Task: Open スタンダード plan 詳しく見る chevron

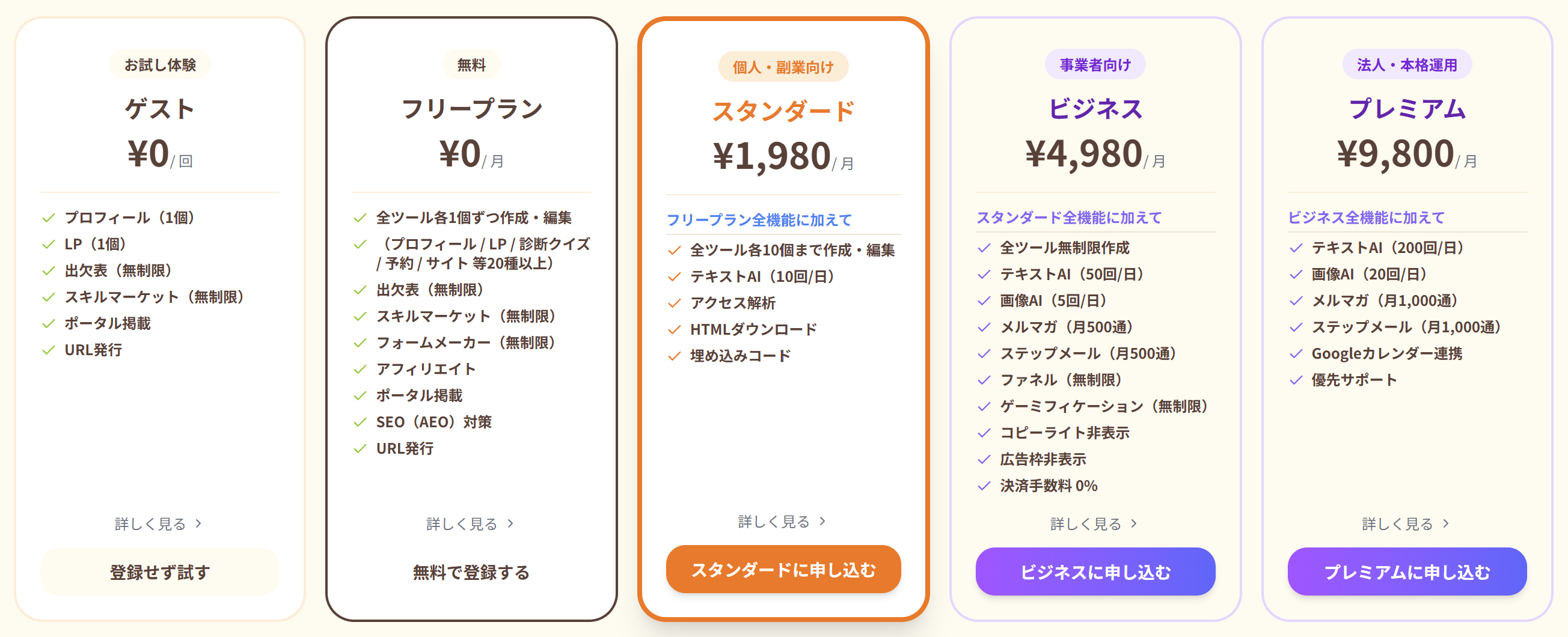Action: [822, 522]
